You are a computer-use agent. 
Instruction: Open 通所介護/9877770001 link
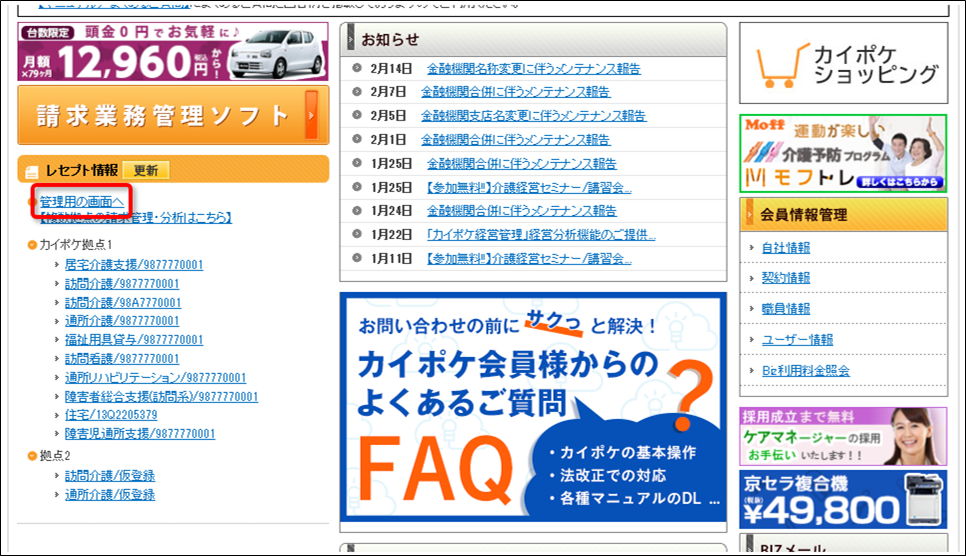coord(122,321)
